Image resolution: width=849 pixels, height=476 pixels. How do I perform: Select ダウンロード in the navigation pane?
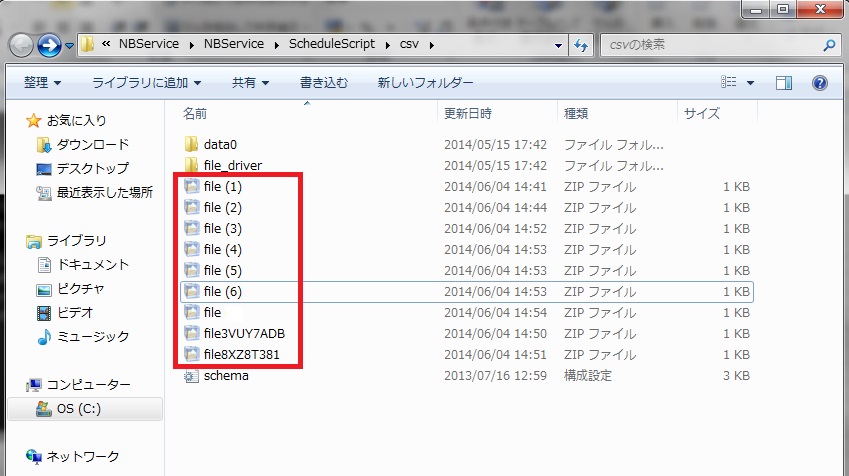pos(92,144)
